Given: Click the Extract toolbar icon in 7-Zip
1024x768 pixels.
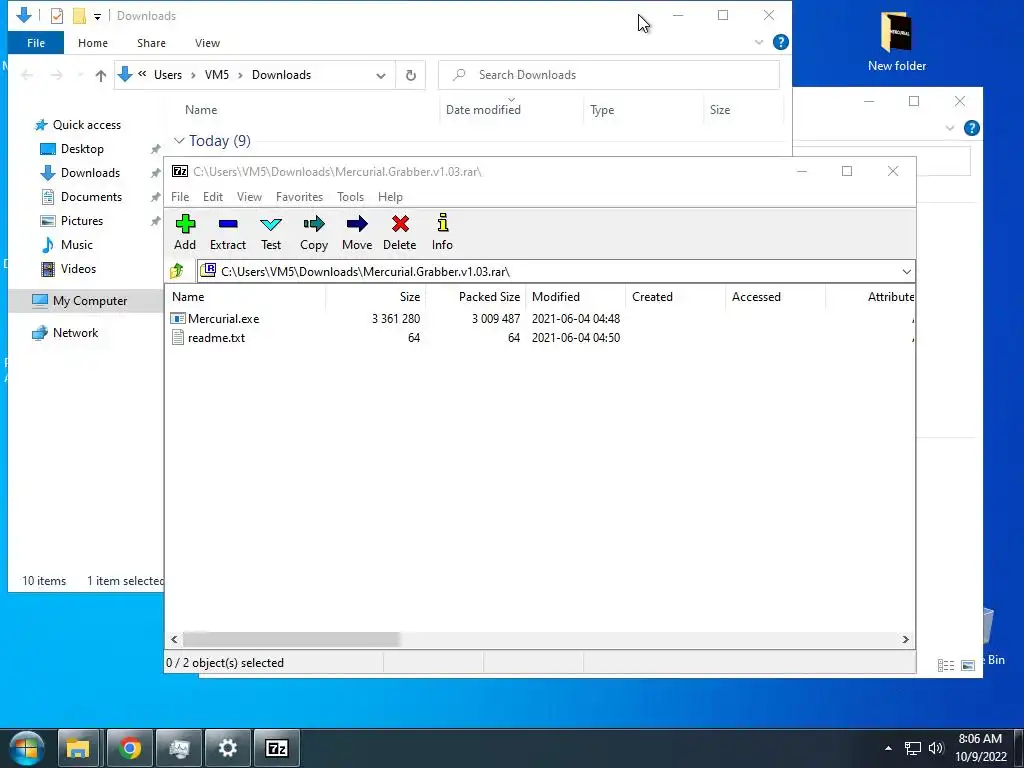Looking at the screenshot, I should pyautogui.click(x=227, y=232).
